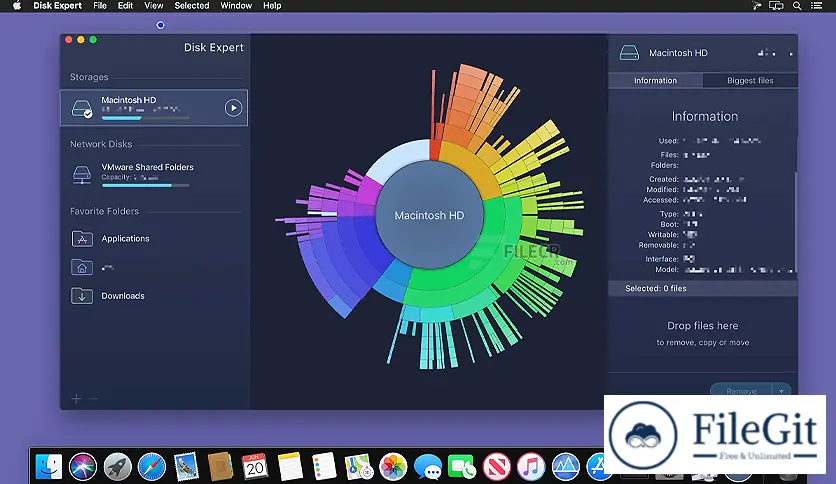Open the View menu

pos(154,6)
